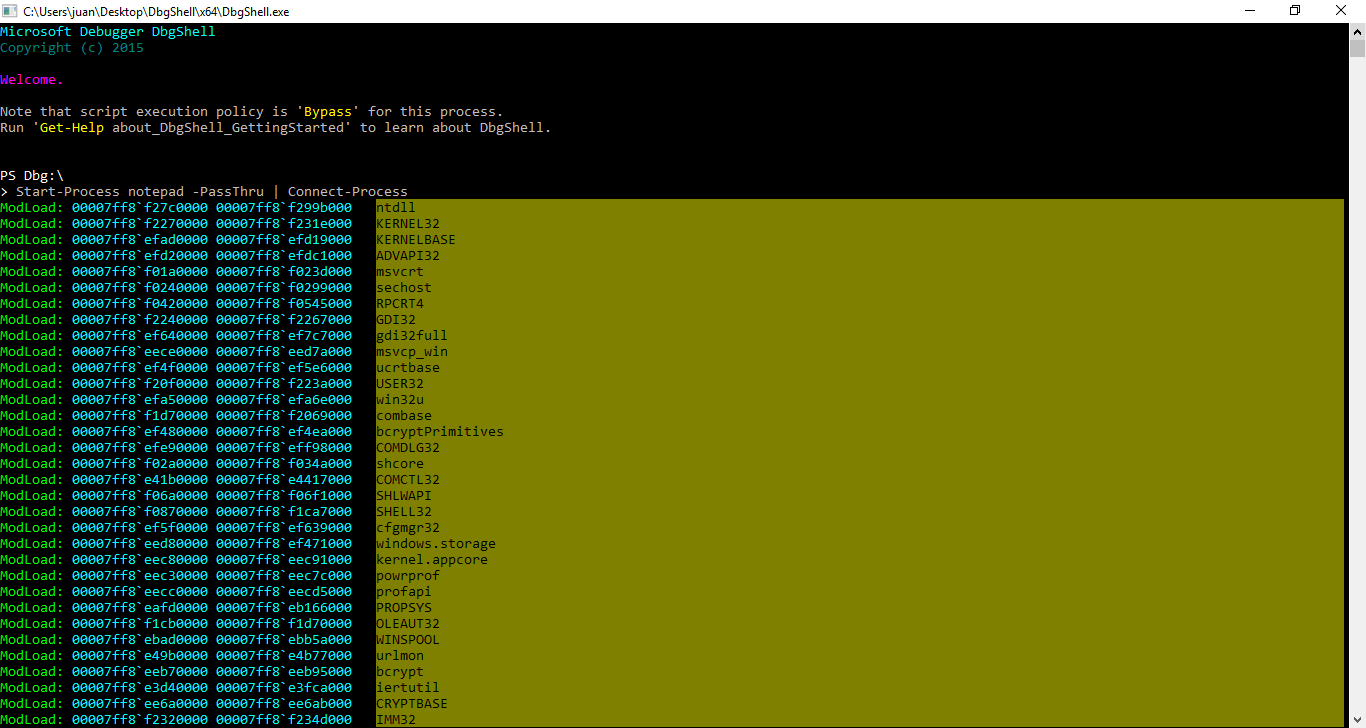Click end address 00007ff8`f1ca7000 for SHELL32
The height and width of the screenshot is (728, 1366).
point(284,512)
